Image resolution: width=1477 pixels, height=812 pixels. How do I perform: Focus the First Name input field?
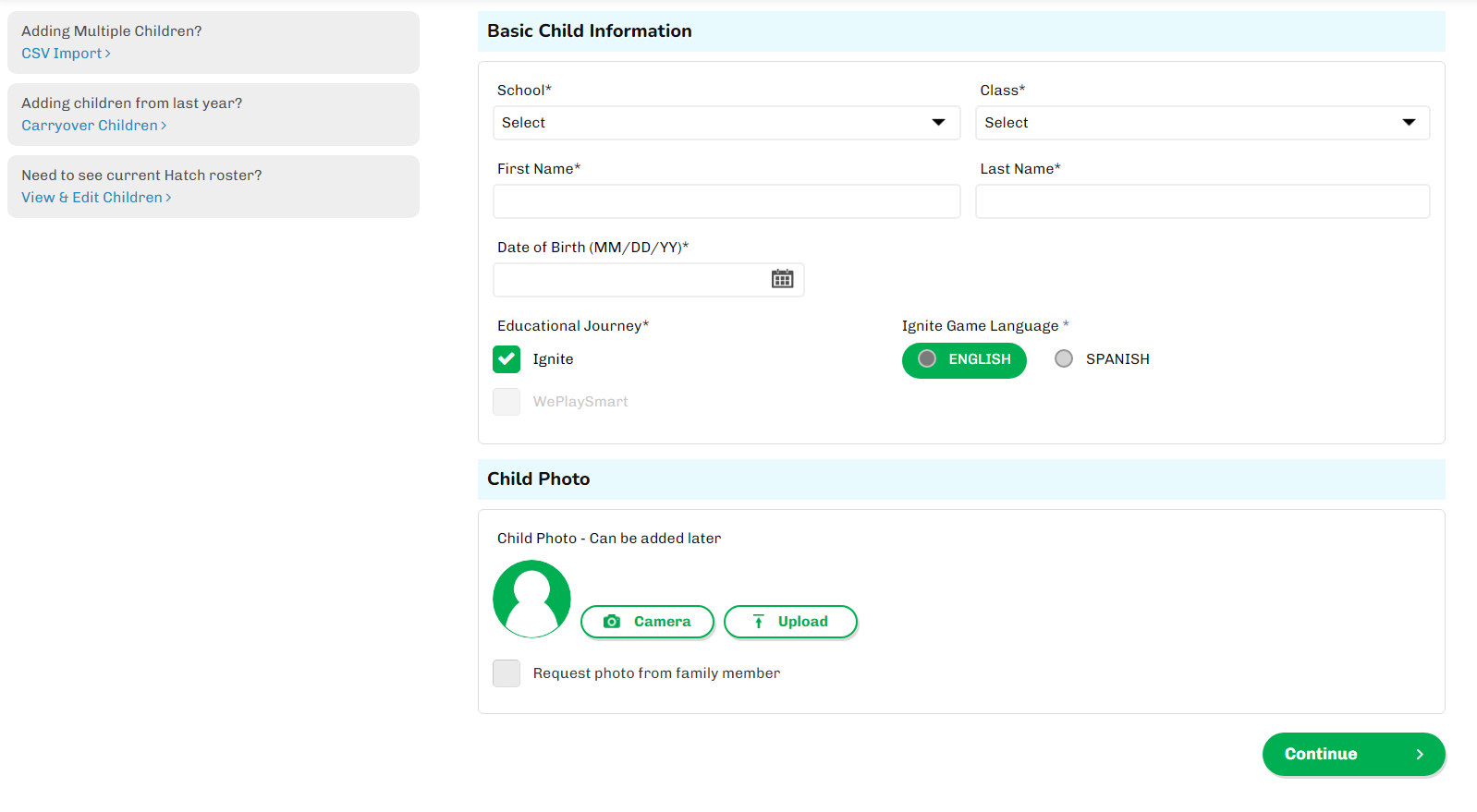point(726,201)
